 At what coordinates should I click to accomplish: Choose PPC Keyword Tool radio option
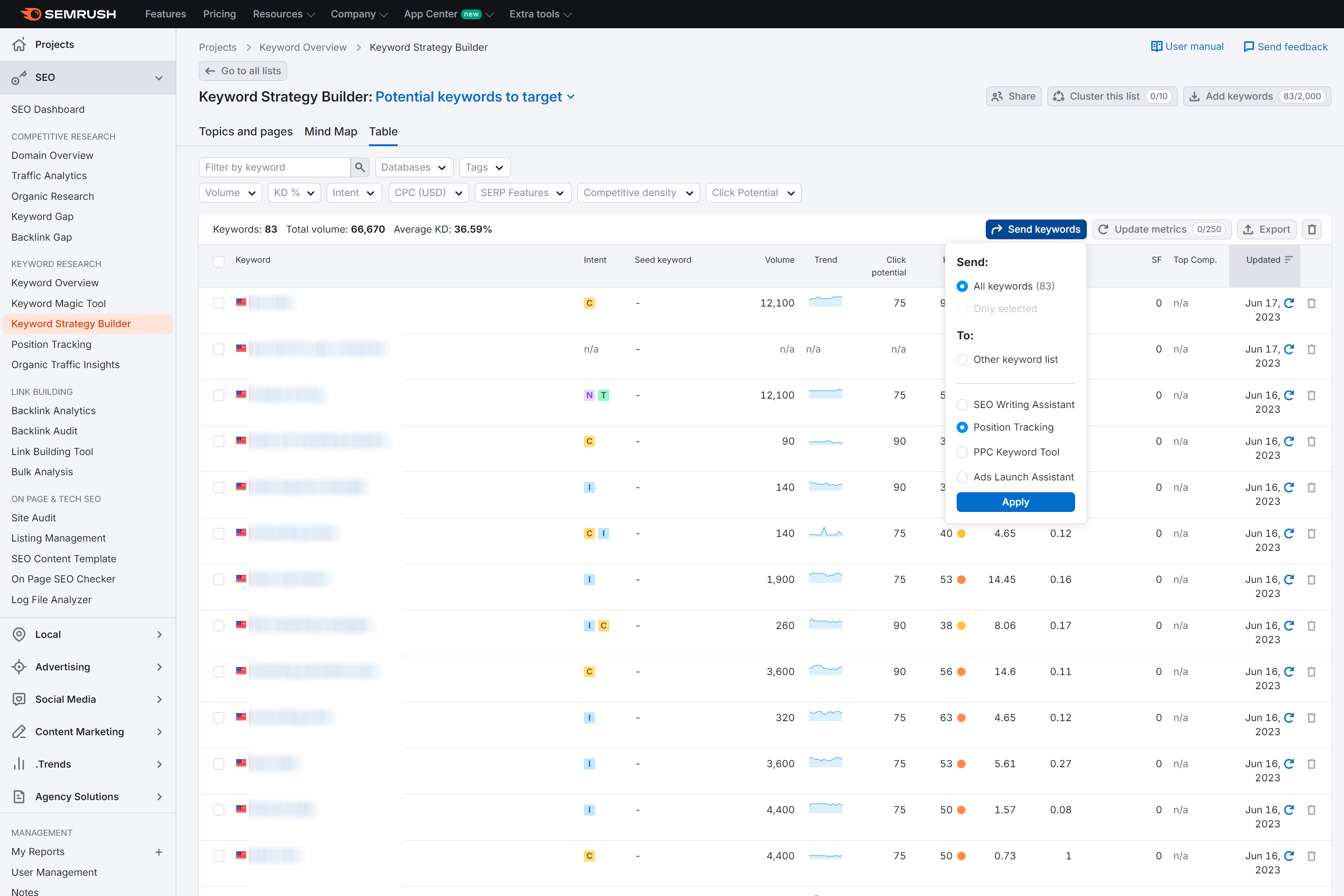click(x=962, y=452)
